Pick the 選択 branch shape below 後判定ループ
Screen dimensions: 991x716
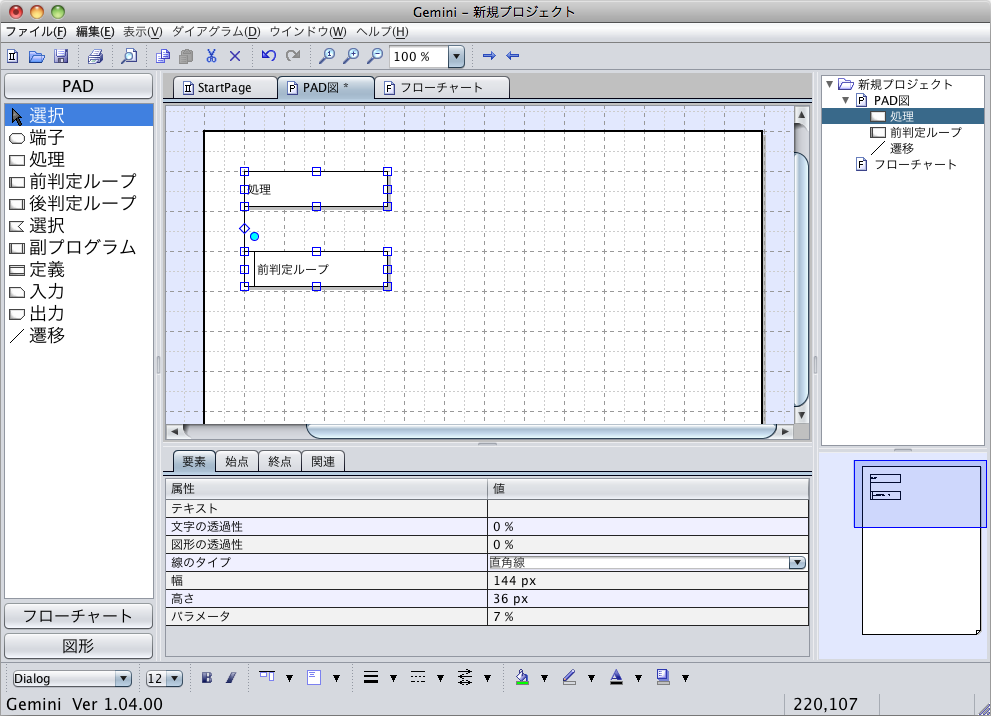[x=79, y=226]
